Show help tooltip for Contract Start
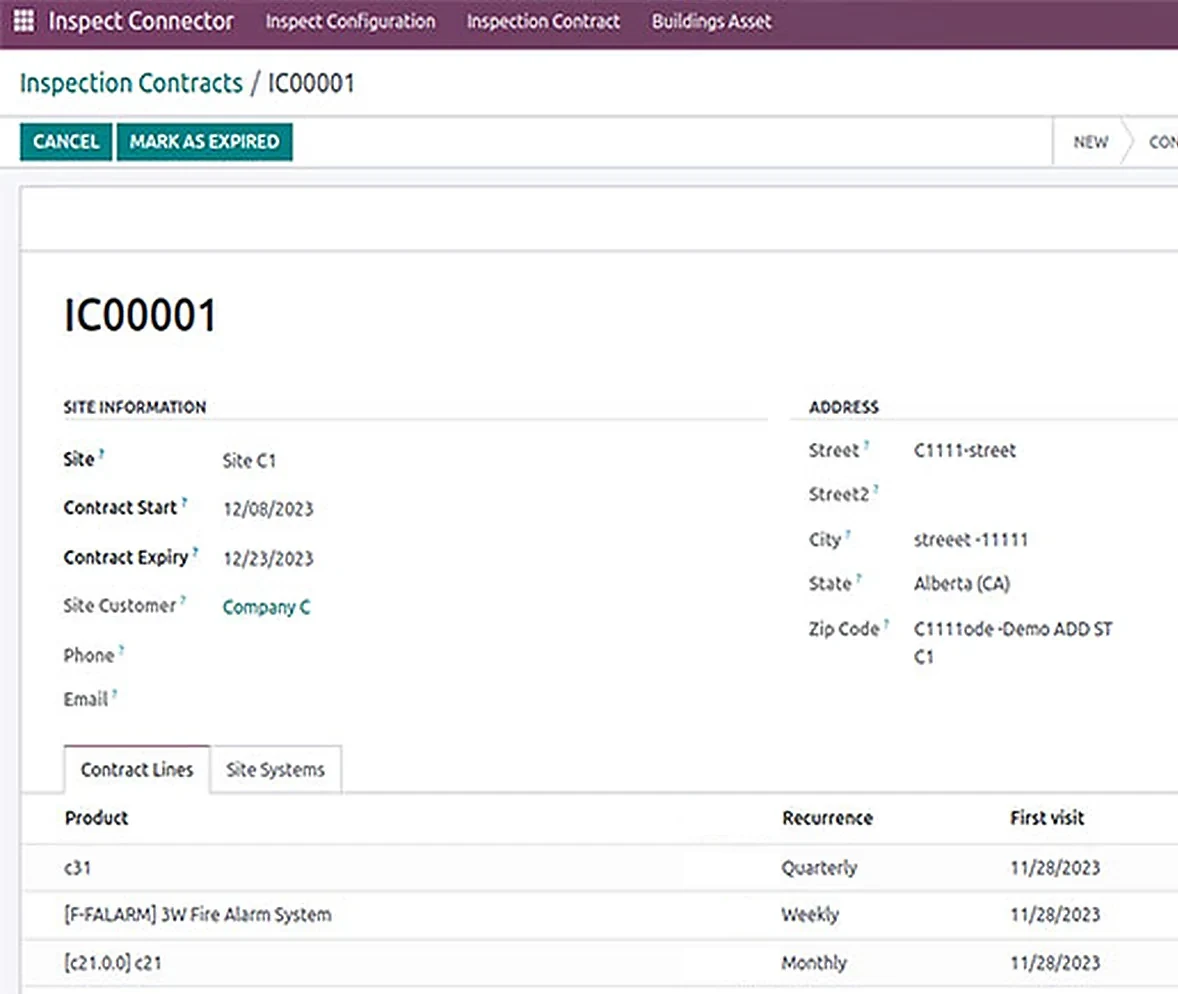Viewport: 1178px width, 994px height. click(x=184, y=502)
